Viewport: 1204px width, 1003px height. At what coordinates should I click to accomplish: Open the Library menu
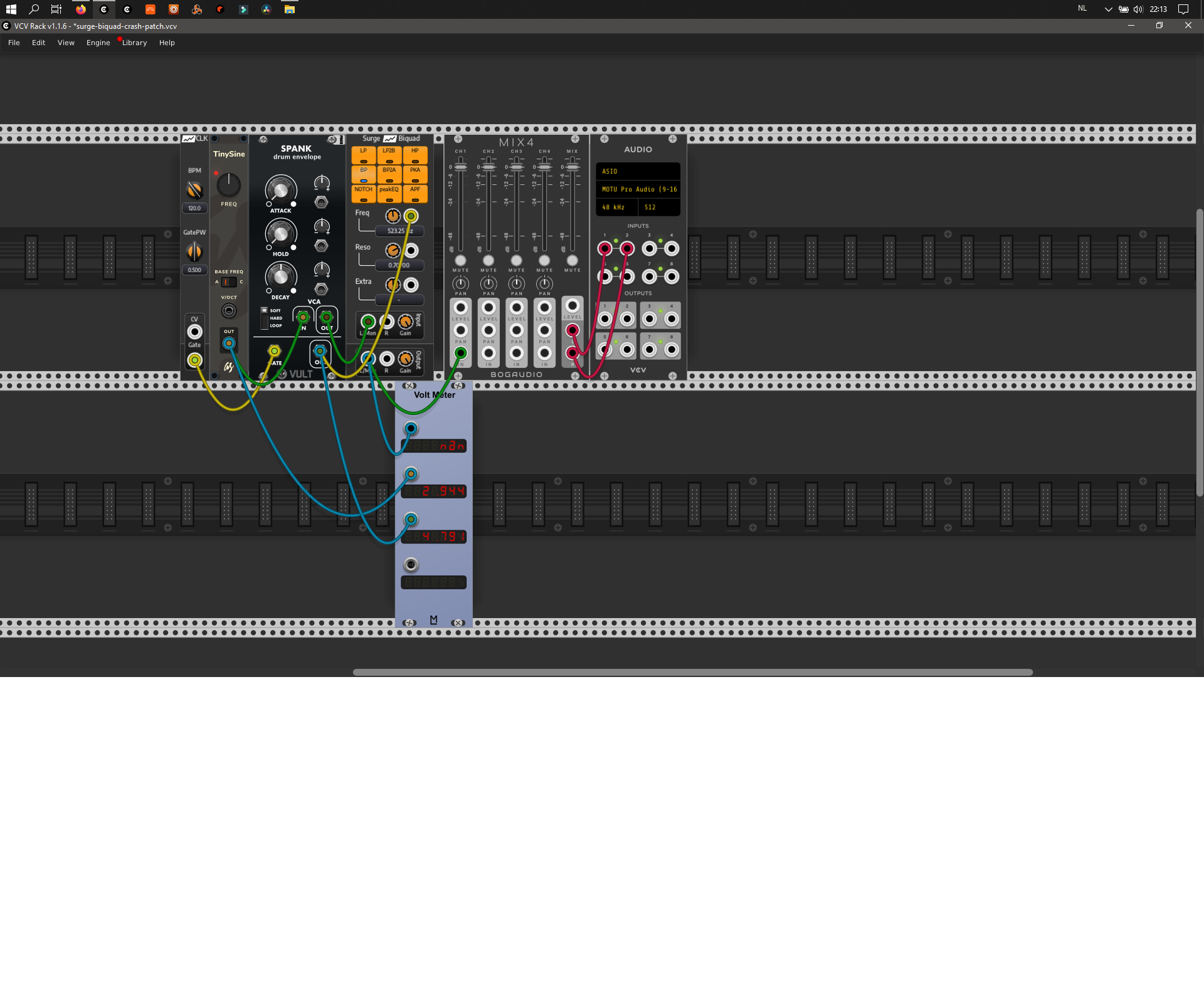pyautogui.click(x=134, y=43)
